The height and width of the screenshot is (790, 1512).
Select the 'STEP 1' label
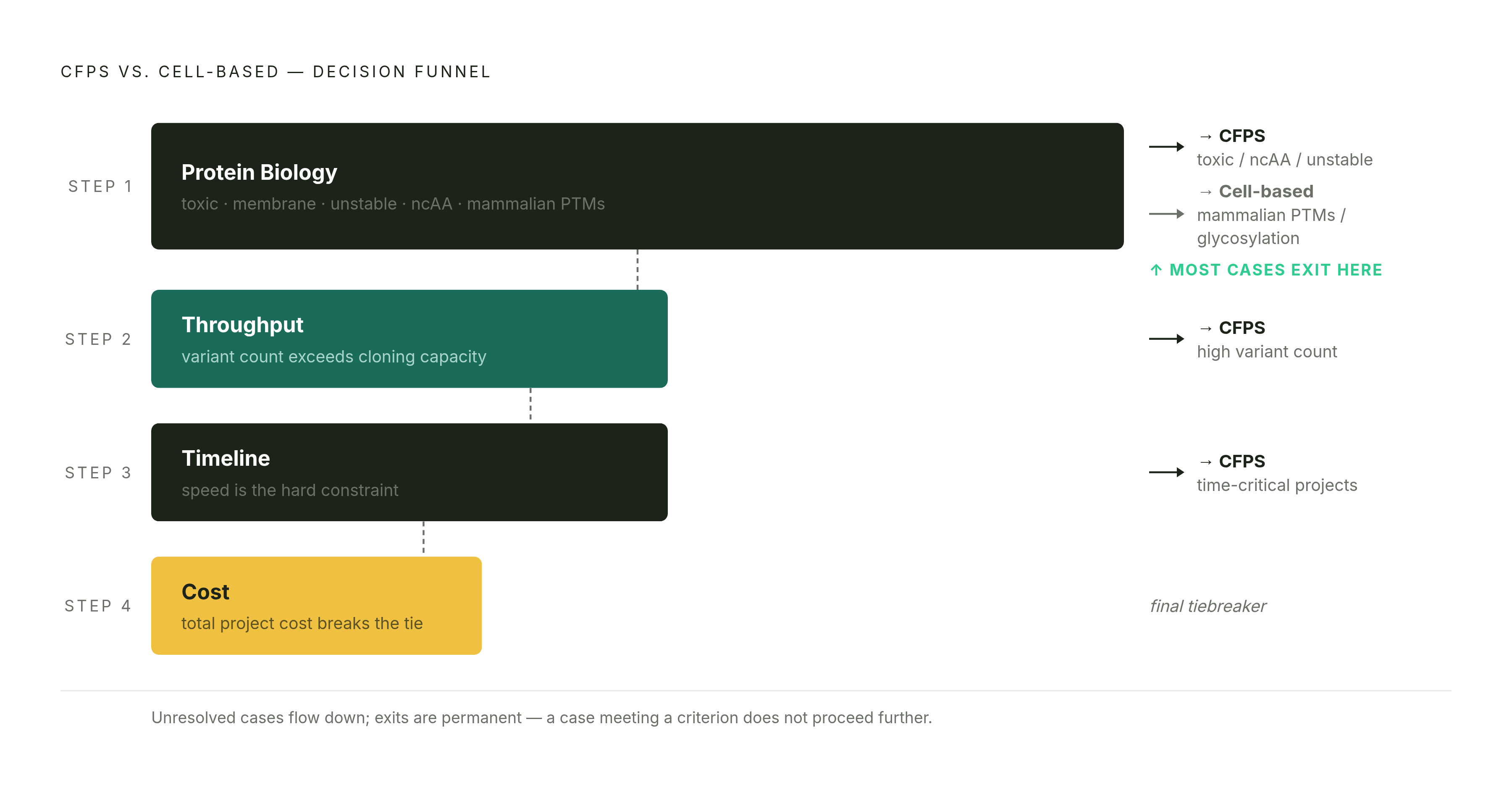(100, 186)
